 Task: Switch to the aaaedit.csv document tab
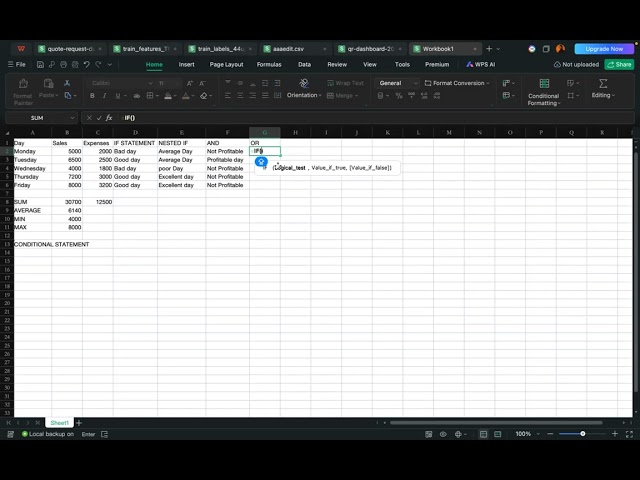coord(296,49)
